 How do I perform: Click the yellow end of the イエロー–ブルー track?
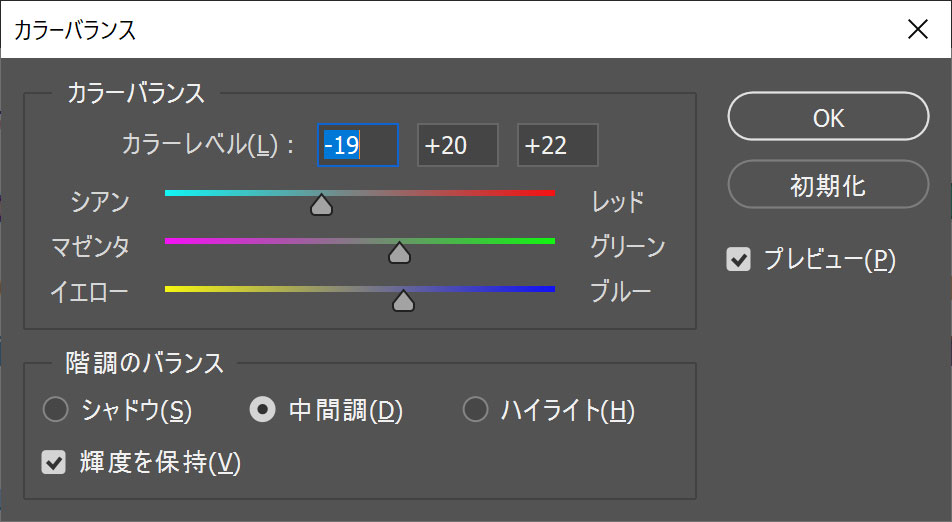pyautogui.click(x=169, y=289)
